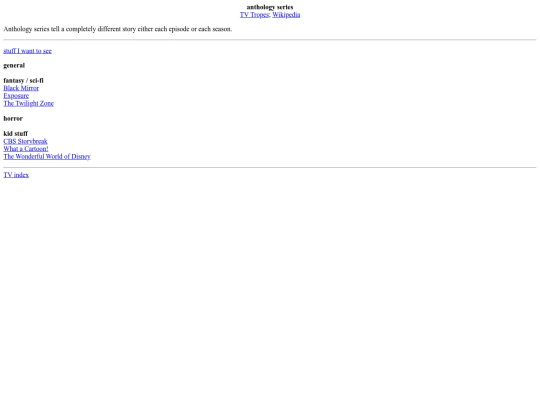Go to What a Cartoon! page
Image resolution: width=540 pixels, height=405 pixels.
pos(26,149)
